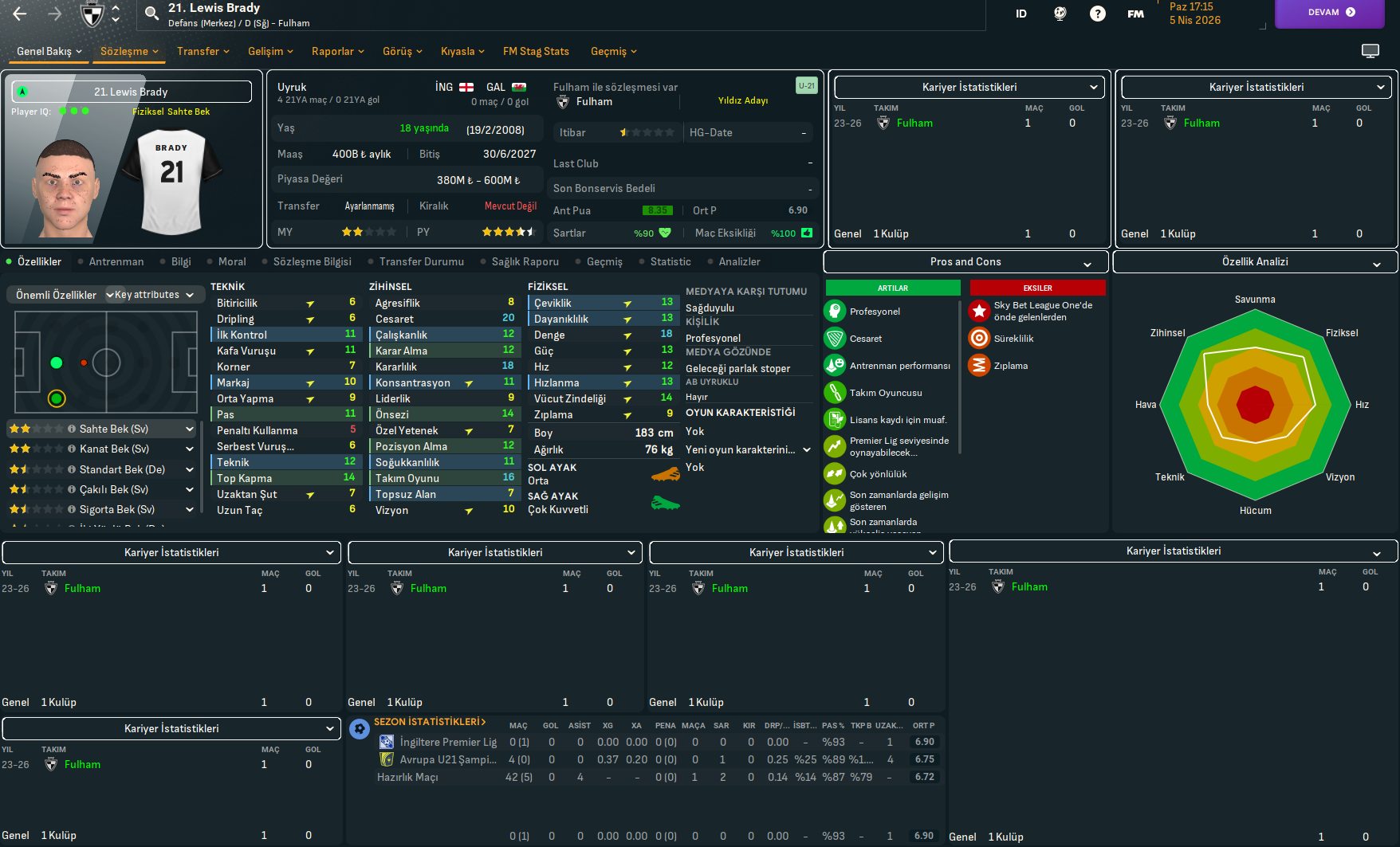
Task: Open the FM Stag Stats tab
Action: pyautogui.click(x=536, y=51)
